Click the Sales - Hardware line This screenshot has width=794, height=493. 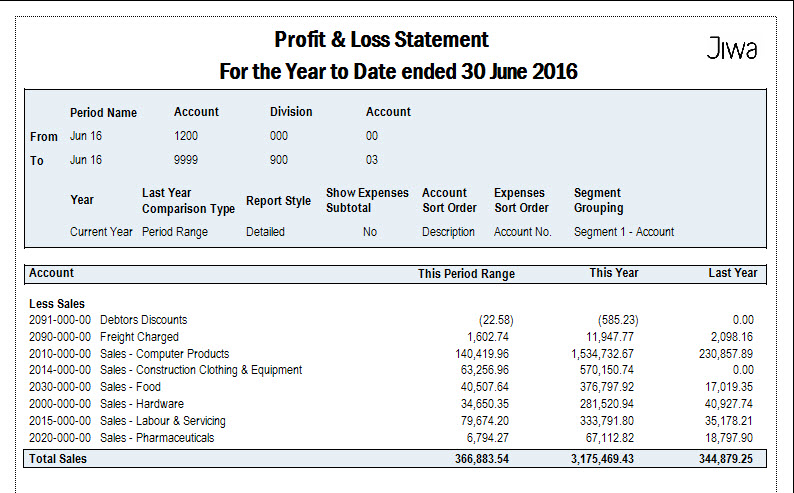click(x=391, y=404)
